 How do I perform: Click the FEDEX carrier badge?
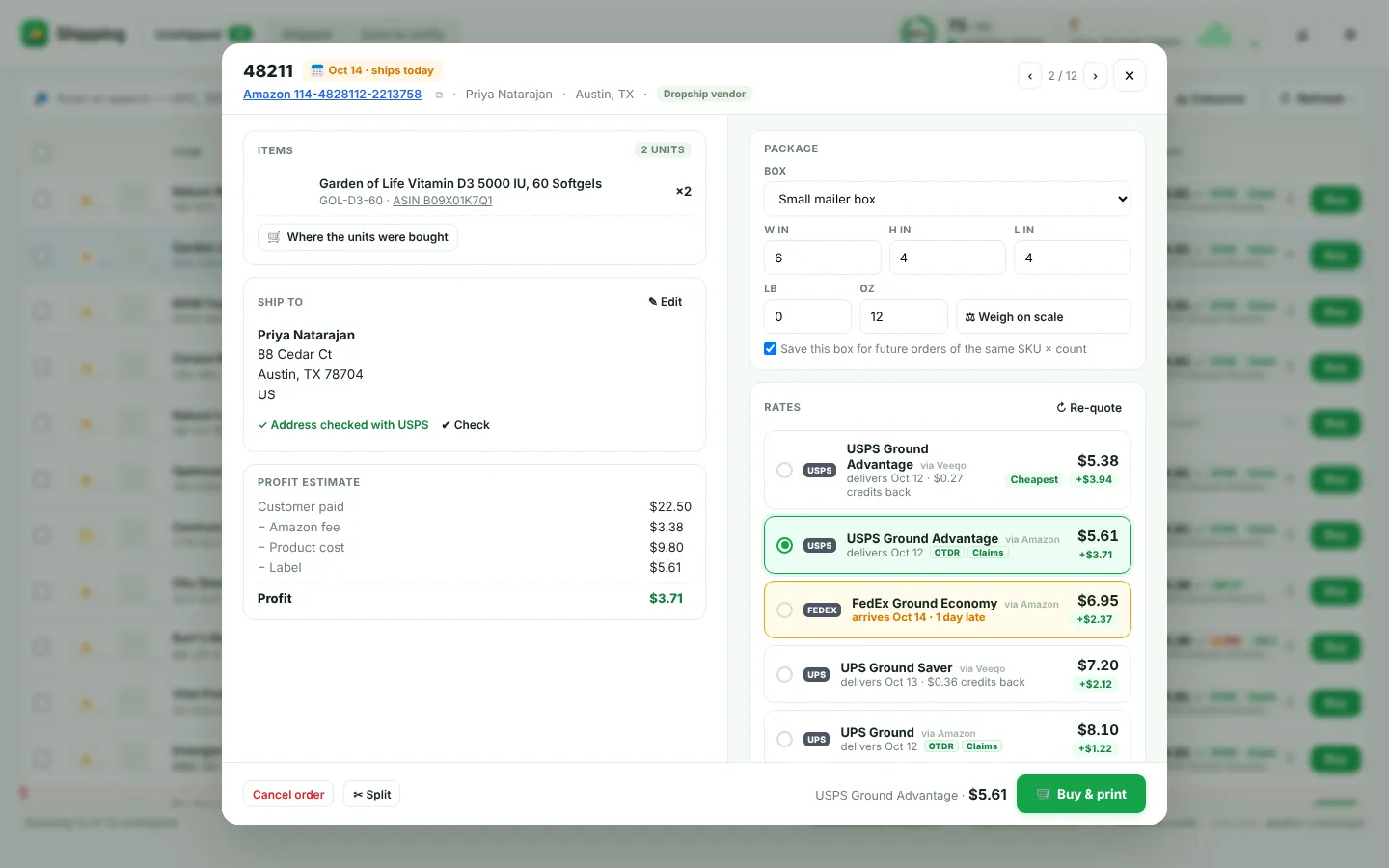tap(822, 610)
